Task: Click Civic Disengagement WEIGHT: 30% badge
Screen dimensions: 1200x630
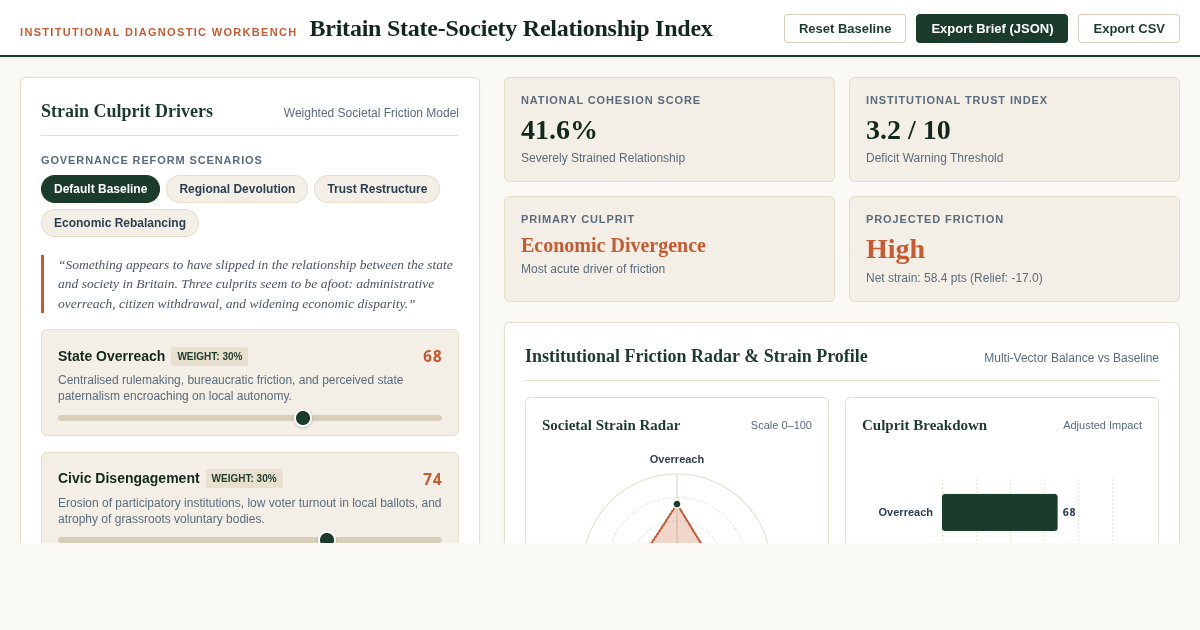Action: [244, 478]
